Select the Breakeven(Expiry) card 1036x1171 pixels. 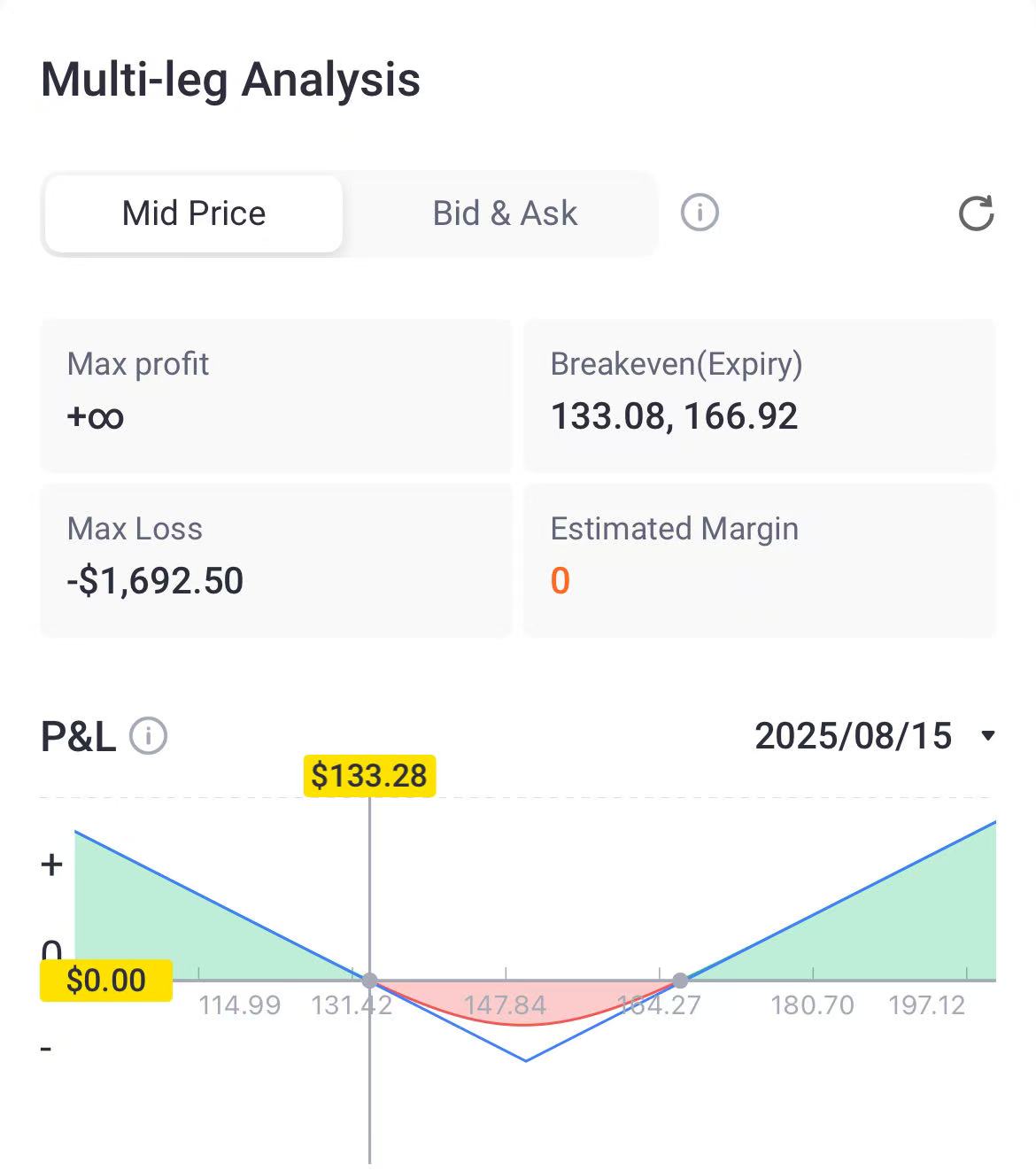pyautogui.click(x=760, y=395)
